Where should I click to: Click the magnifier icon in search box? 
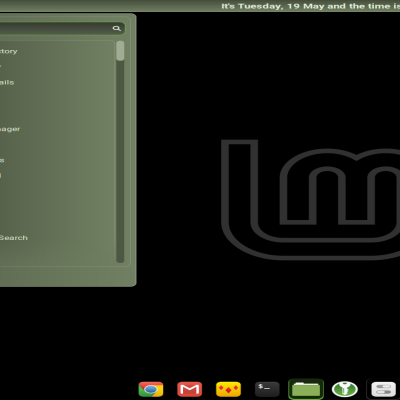click(116, 28)
